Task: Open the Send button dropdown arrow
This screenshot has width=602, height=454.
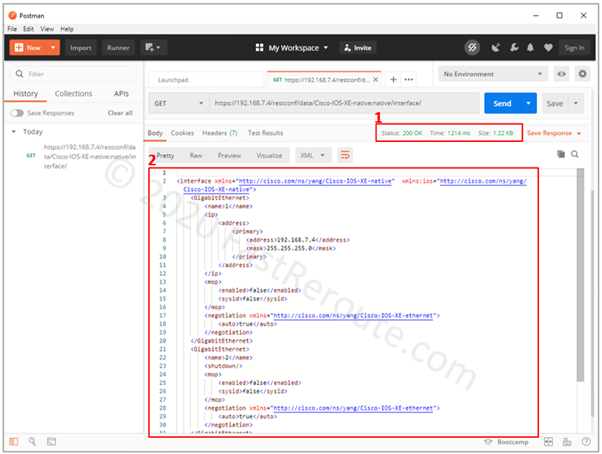Action: coord(529,103)
